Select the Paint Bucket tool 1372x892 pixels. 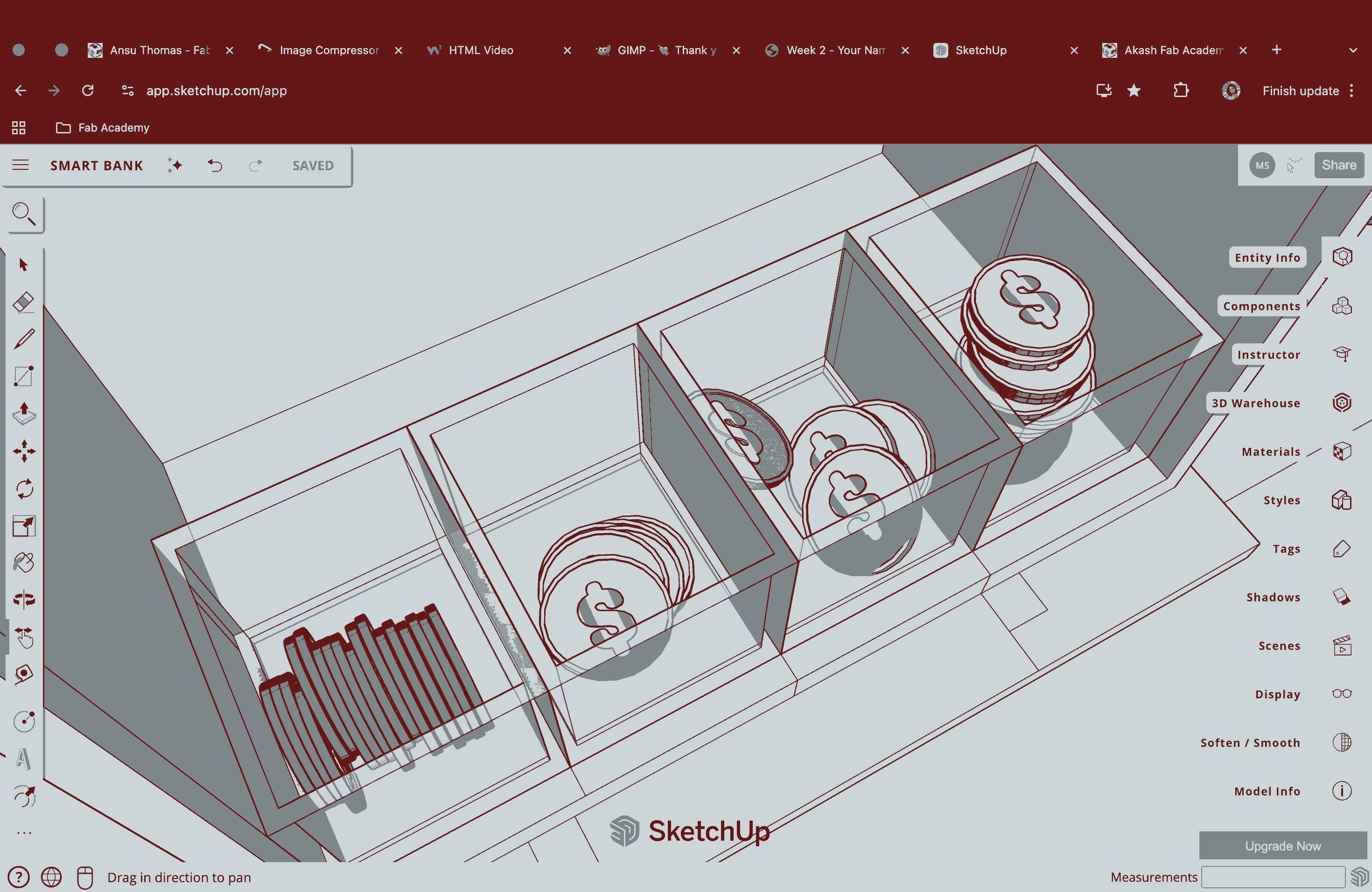(24, 562)
